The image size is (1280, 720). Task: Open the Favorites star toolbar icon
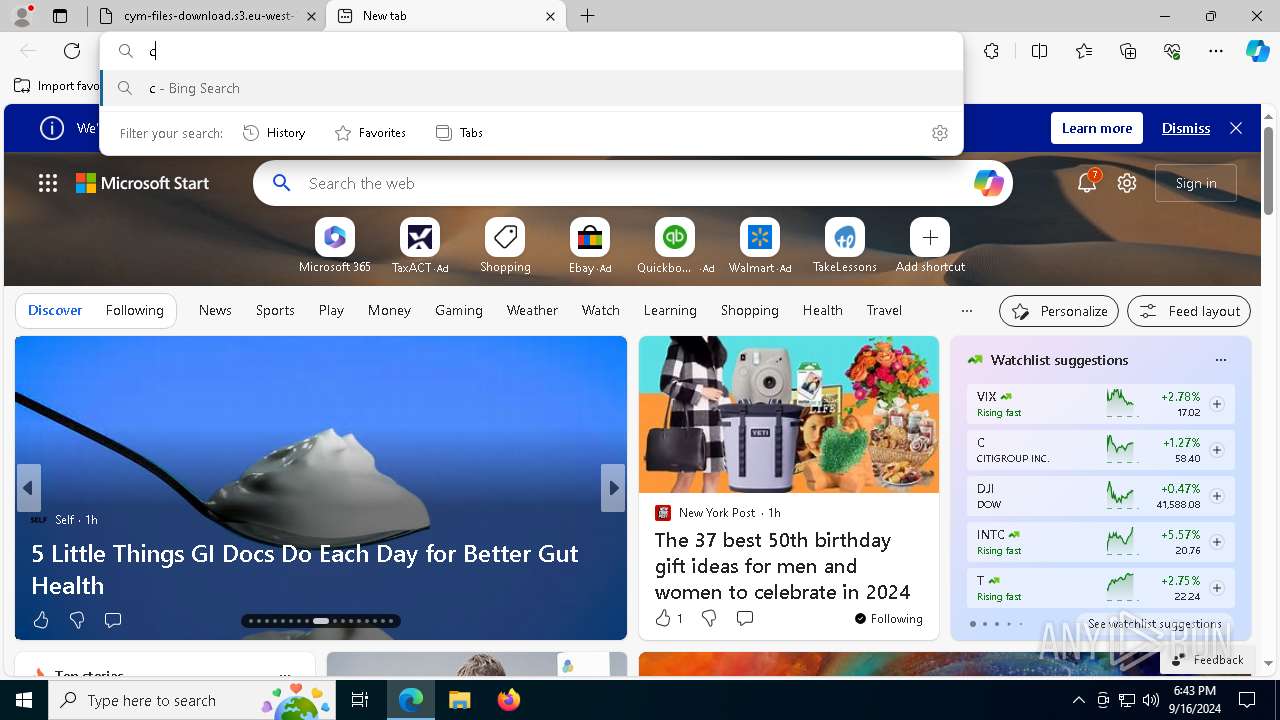[x=1084, y=51]
